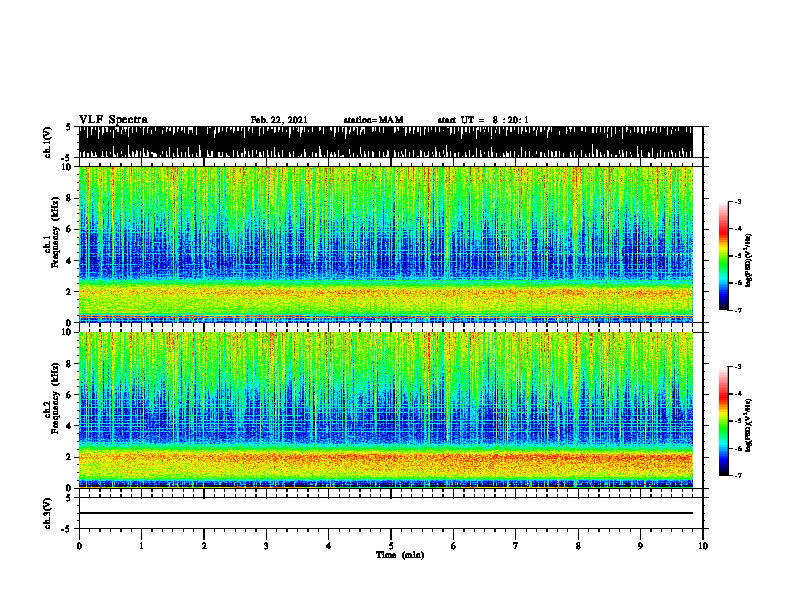This screenshot has width=792, height=612.
Task: Click the ch.2 colorbar log(PSD) unit label
Action: pos(749,425)
